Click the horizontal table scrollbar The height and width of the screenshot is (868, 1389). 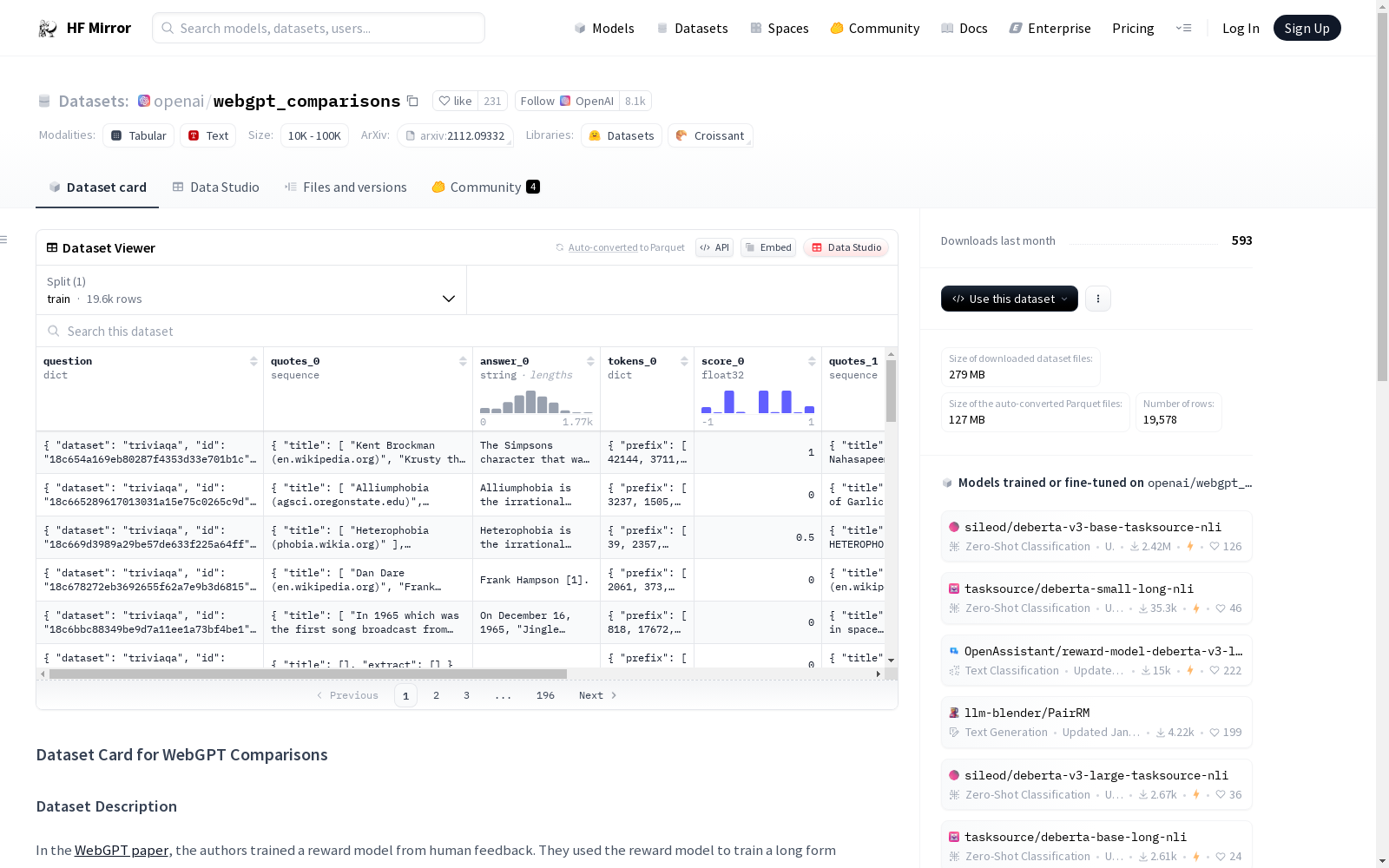click(308, 674)
